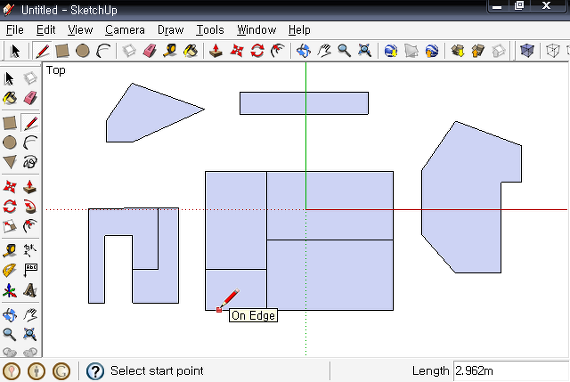
Task: Click Make Component in the horizontal toolbar
Action: tap(129, 51)
